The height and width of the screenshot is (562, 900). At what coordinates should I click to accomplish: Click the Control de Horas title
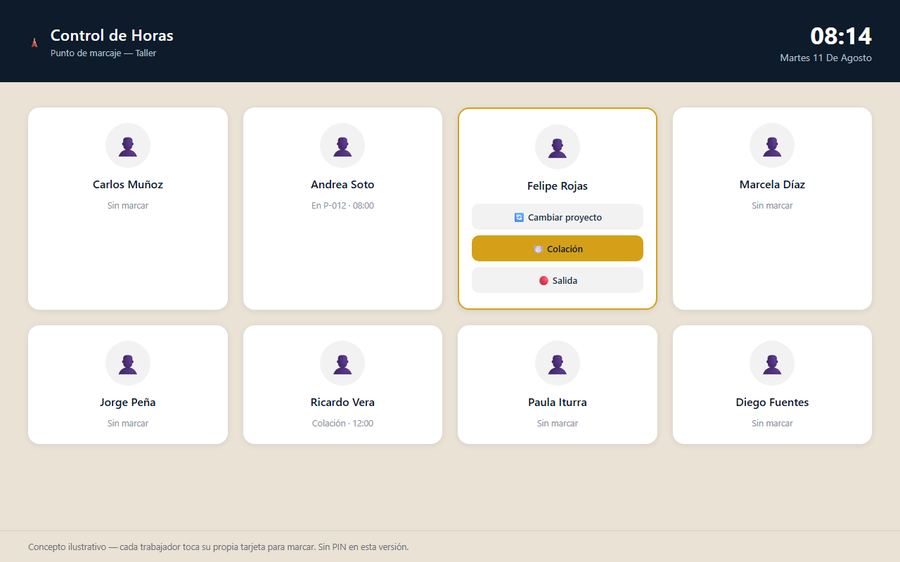point(112,36)
